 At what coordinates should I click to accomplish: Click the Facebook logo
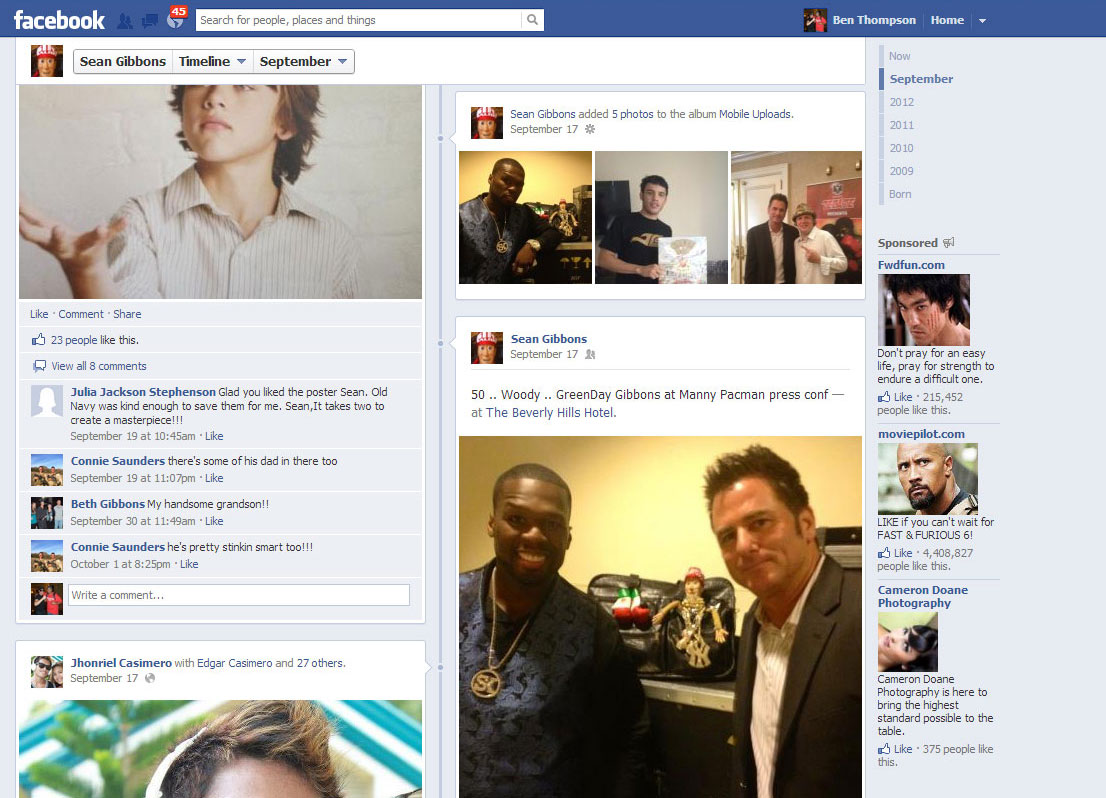point(59,20)
